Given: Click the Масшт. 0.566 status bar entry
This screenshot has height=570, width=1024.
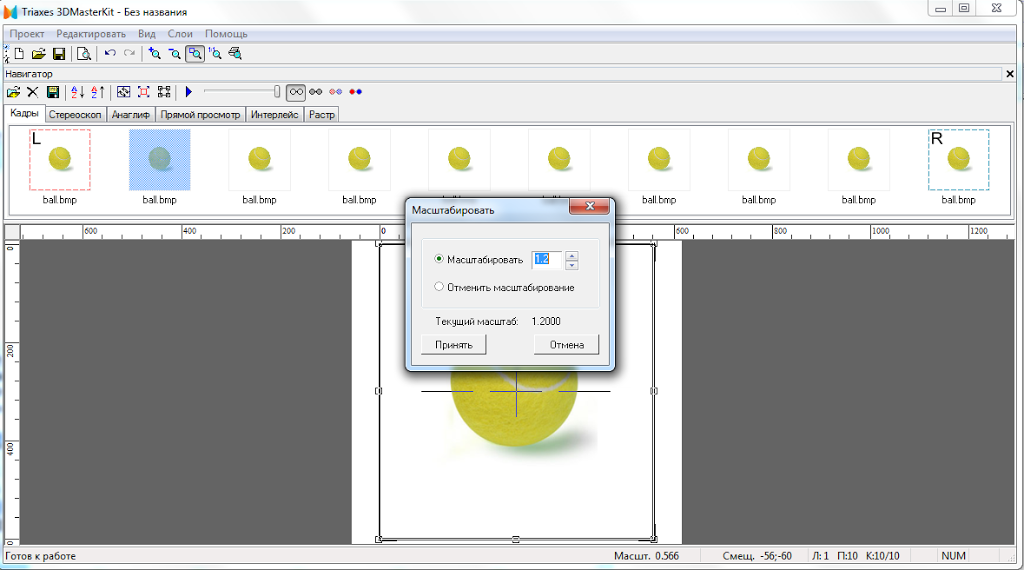Looking at the screenshot, I should [x=646, y=556].
